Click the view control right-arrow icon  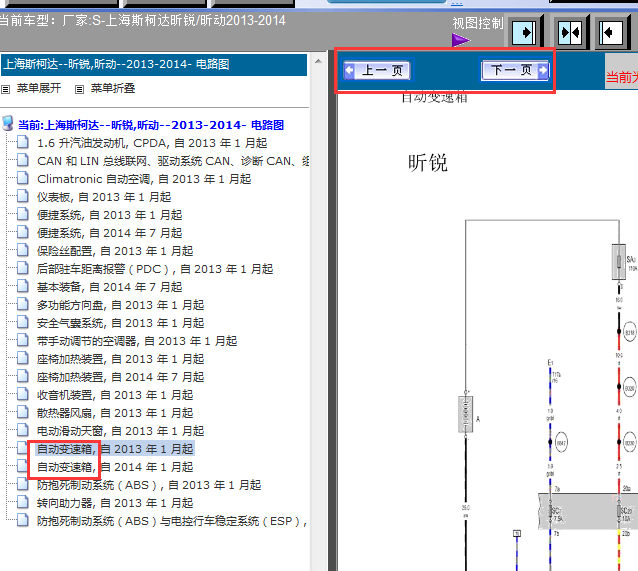tap(523, 33)
